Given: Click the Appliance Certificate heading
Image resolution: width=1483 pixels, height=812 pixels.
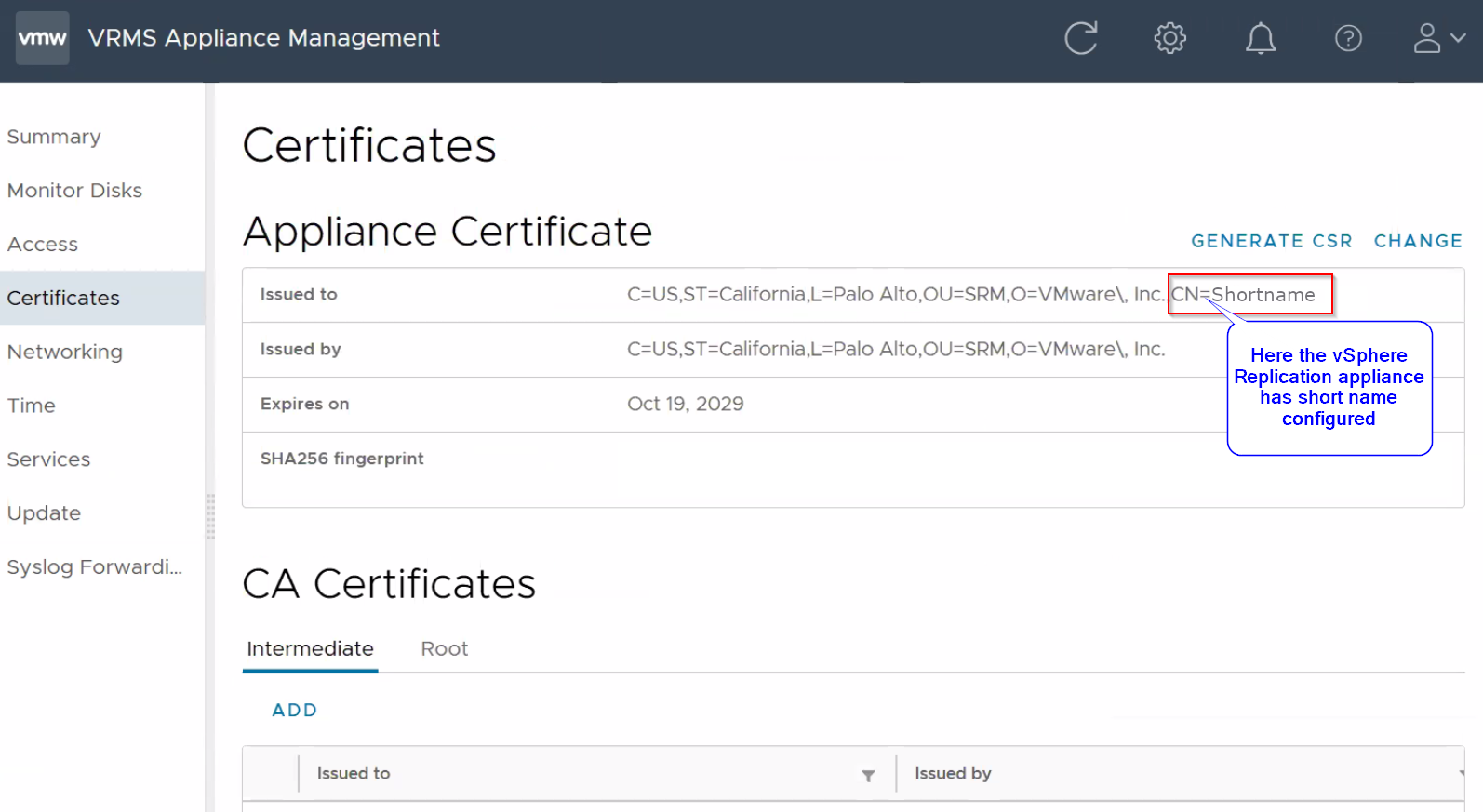Looking at the screenshot, I should tap(448, 232).
